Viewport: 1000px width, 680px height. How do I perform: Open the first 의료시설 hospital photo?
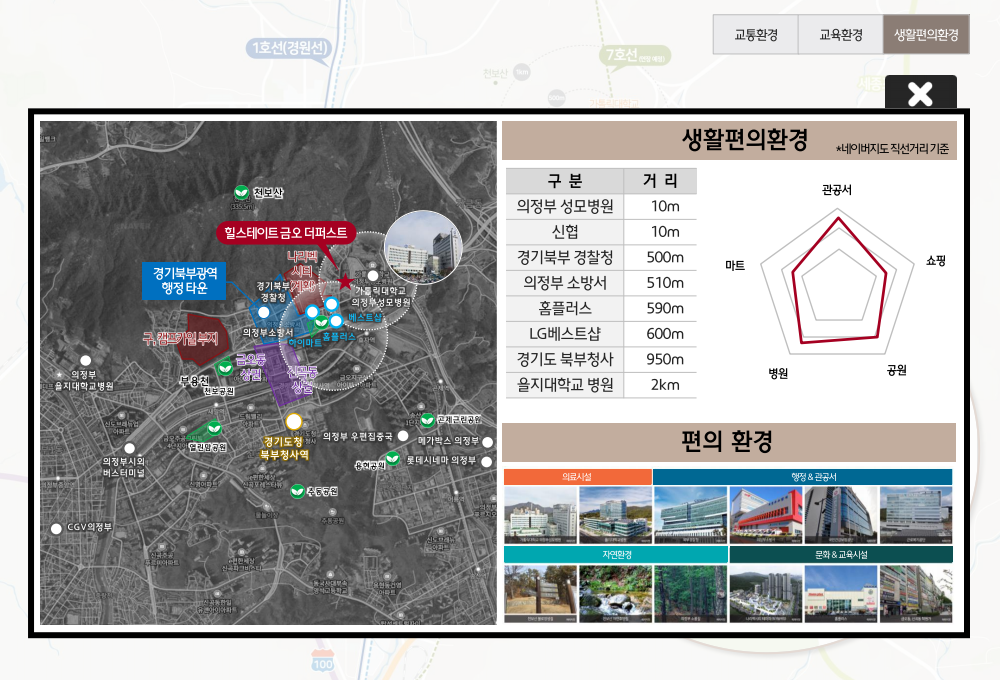point(541,515)
